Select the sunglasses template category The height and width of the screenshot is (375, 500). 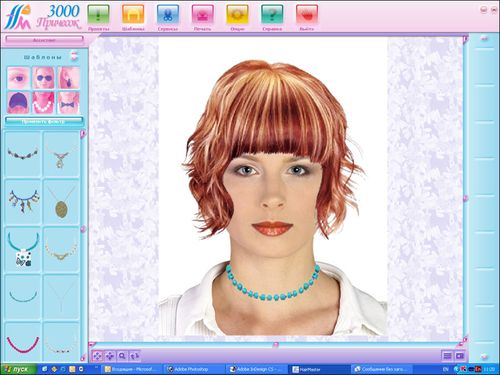(44, 77)
